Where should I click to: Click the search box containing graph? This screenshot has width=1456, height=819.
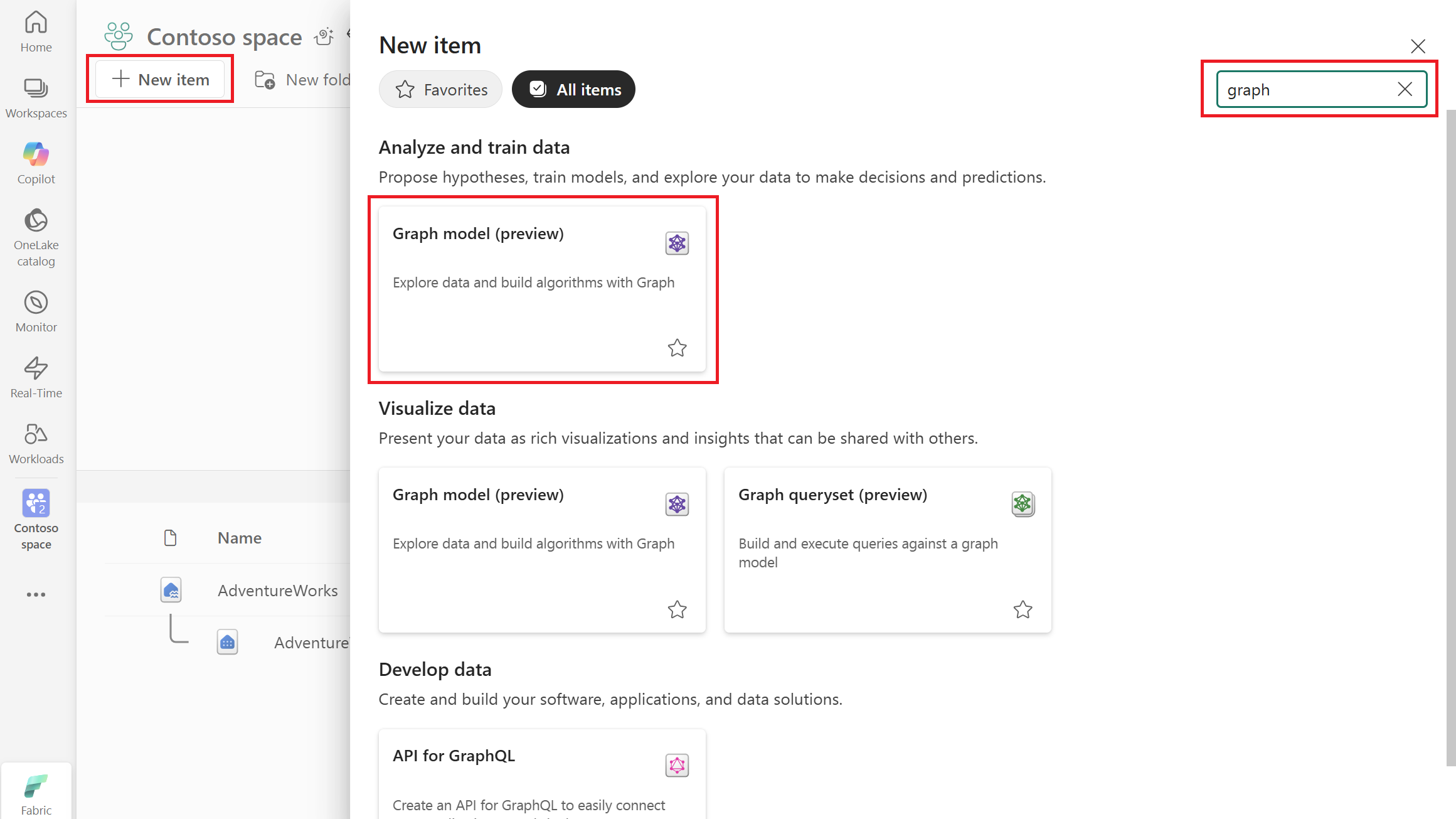click(1305, 90)
